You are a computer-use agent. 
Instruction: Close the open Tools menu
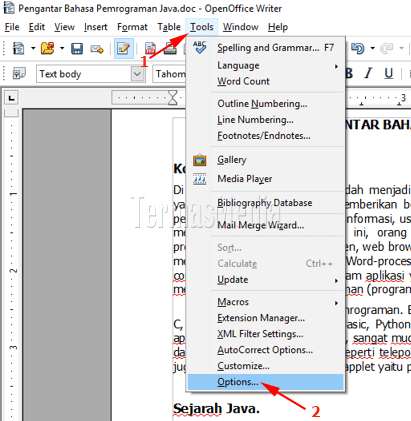point(202,27)
